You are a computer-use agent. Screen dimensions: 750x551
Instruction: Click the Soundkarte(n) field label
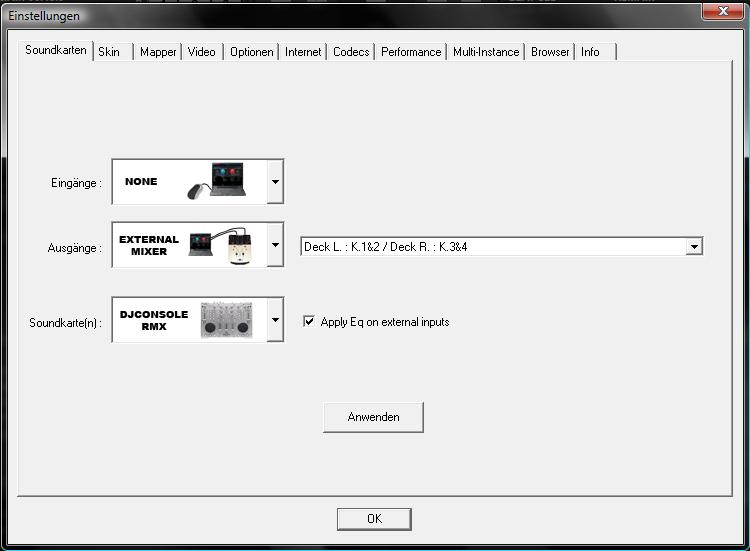[x=66, y=323]
